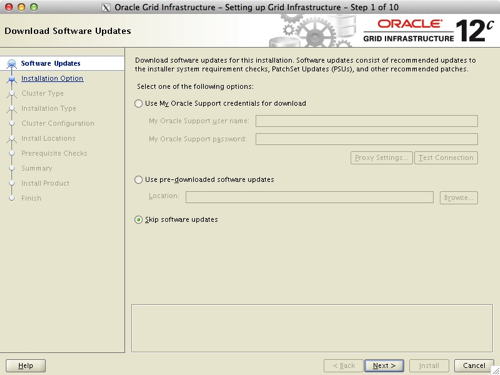Click the Installation Type step node icon
Image resolution: width=500 pixels, height=375 pixels.
pos(12,109)
